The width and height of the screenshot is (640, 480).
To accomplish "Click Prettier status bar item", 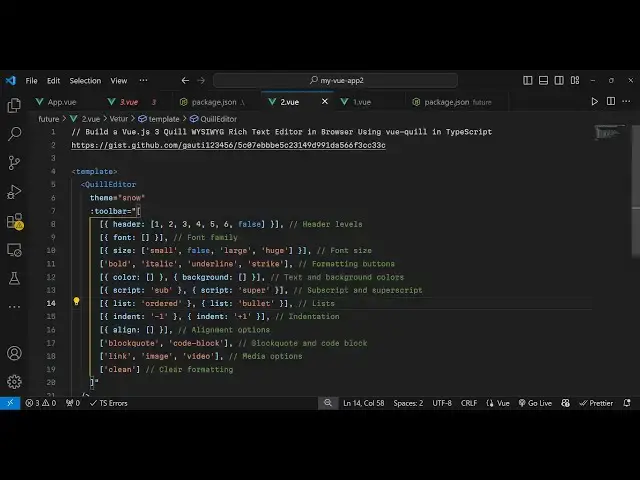I will tap(596, 403).
